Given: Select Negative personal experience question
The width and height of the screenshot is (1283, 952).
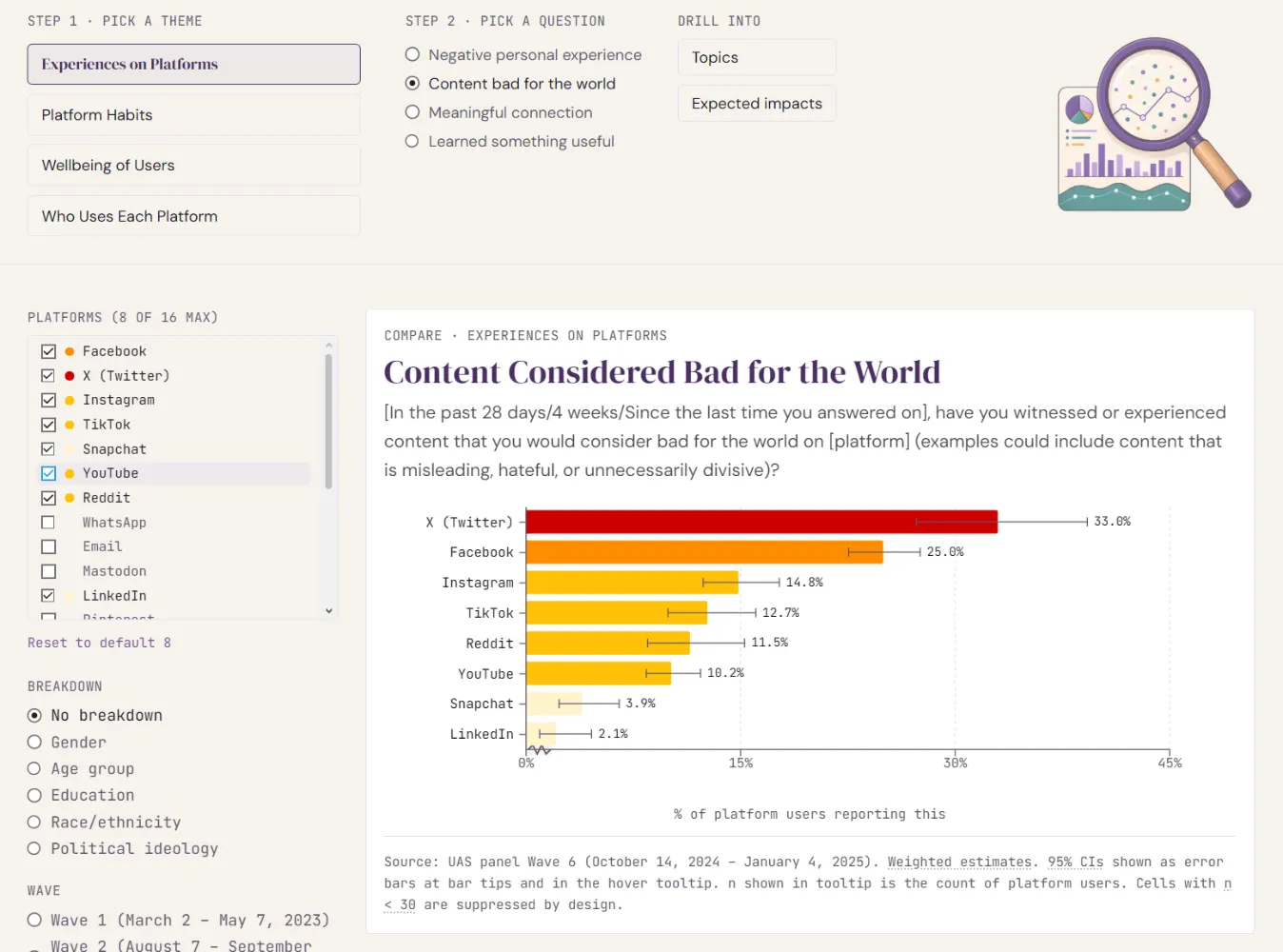Looking at the screenshot, I should point(523,55).
